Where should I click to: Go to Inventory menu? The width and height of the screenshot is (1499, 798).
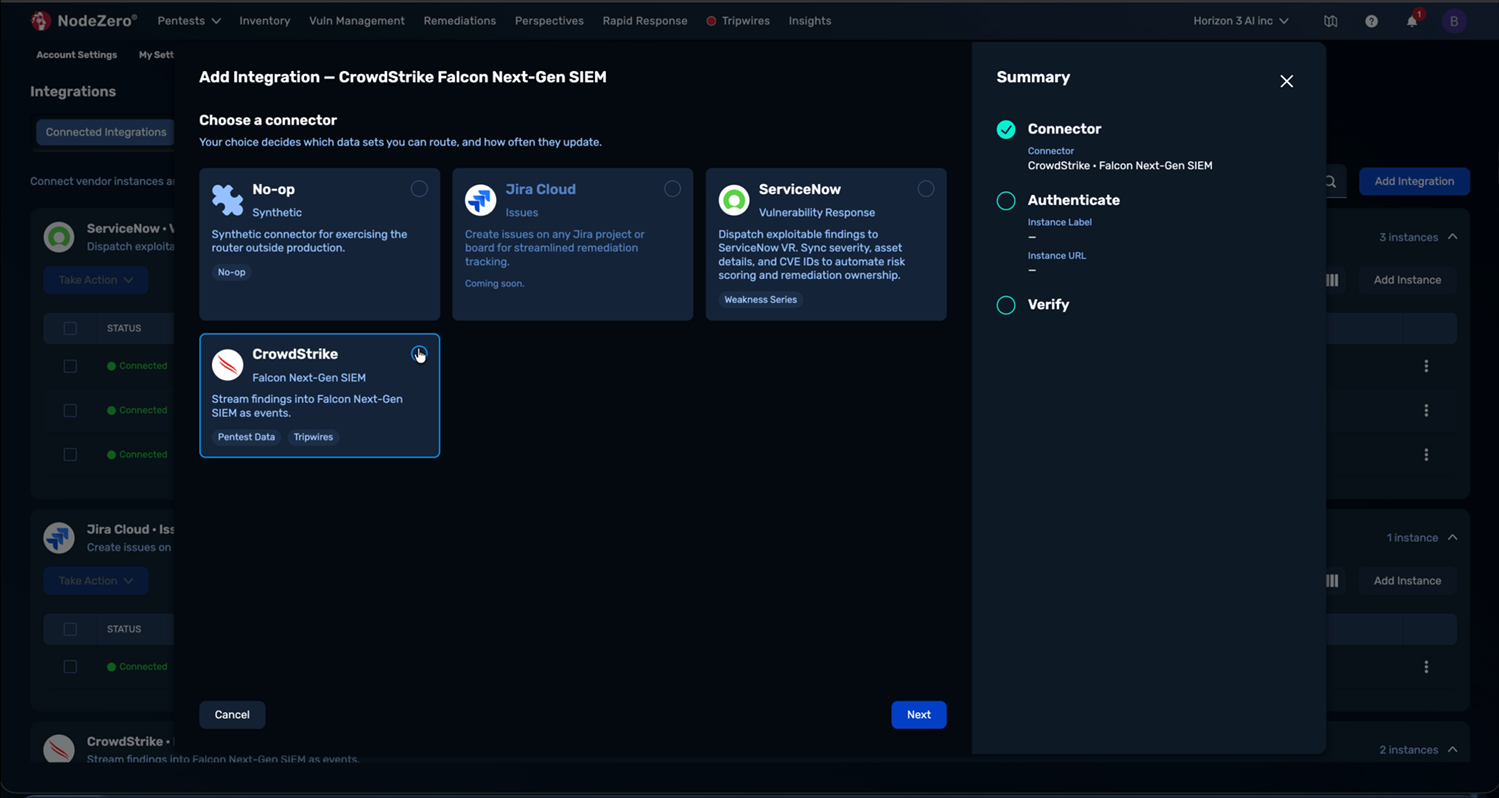point(265,21)
